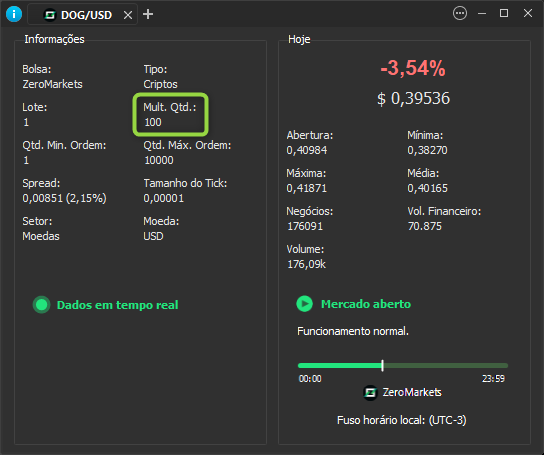Image resolution: width=544 pixels, height=455 pixels.
Task: Click the ZeroMarkets logo below timeline
Action: click(x=370, y=393)
